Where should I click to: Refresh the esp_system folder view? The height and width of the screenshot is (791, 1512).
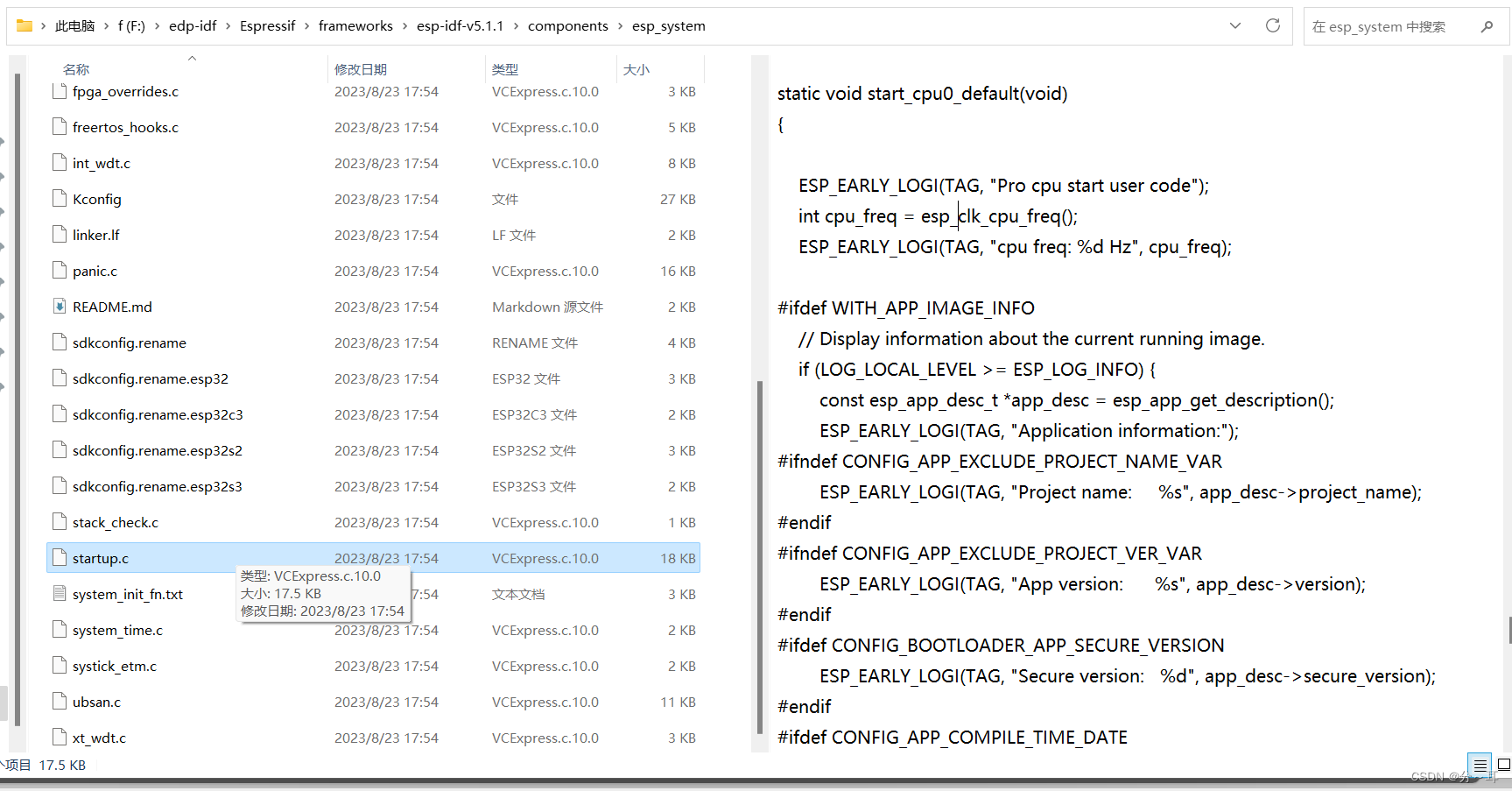click(x=1273, y=25)
